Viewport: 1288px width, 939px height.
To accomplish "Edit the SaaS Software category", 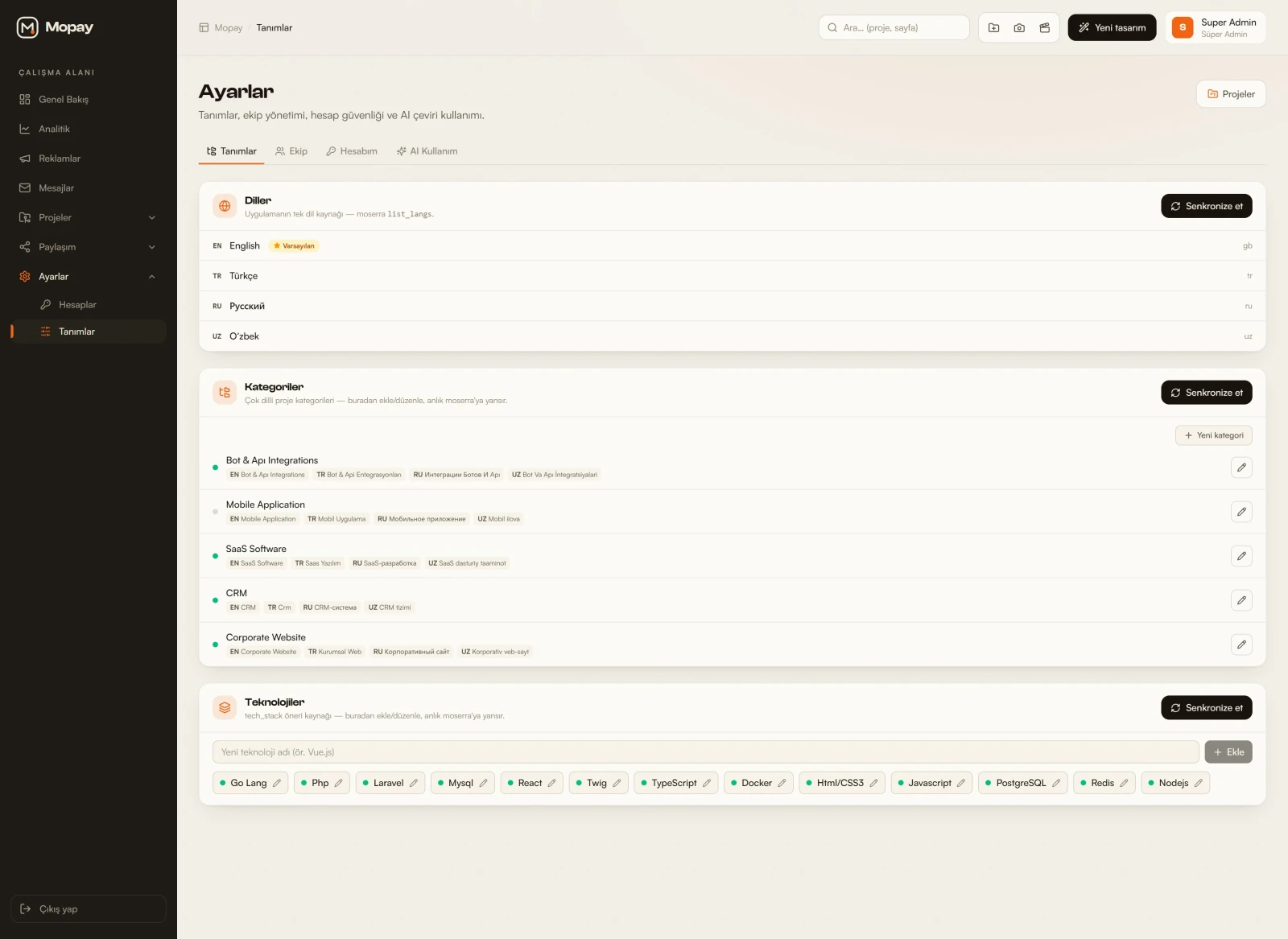I will 1241,556.
